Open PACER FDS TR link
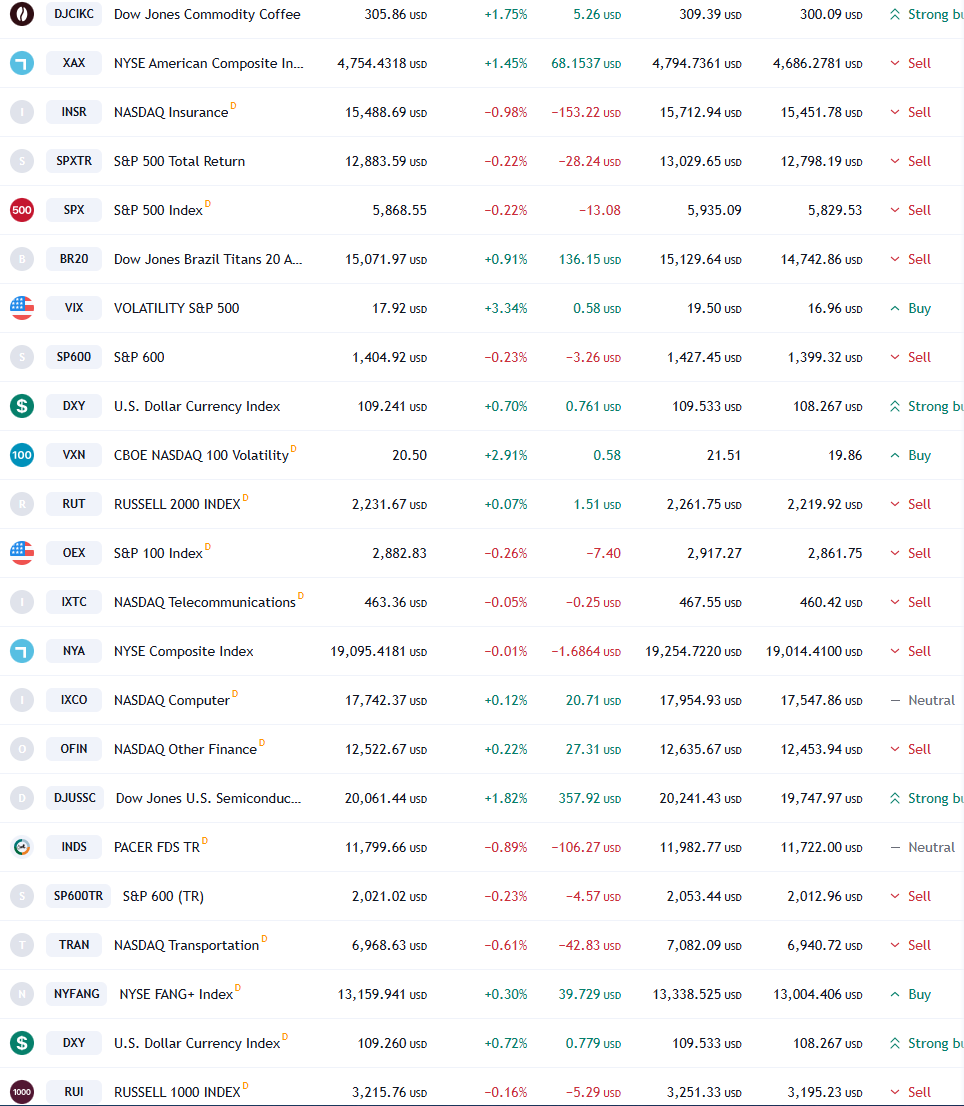The width and height of the screenshot is (964, 1106). pos(157,847)
